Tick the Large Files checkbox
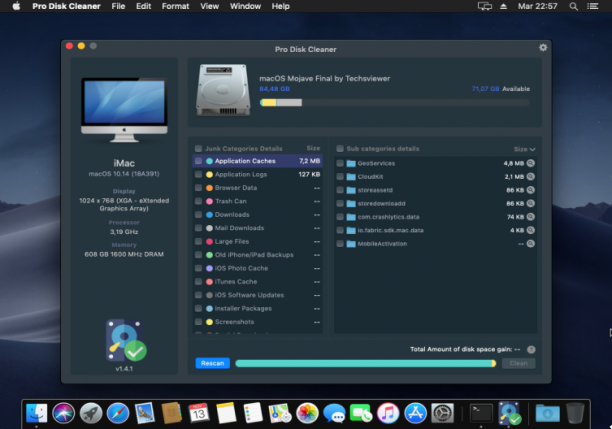The width and height of the screenshot is (612, 429). [x=198, y=241]
